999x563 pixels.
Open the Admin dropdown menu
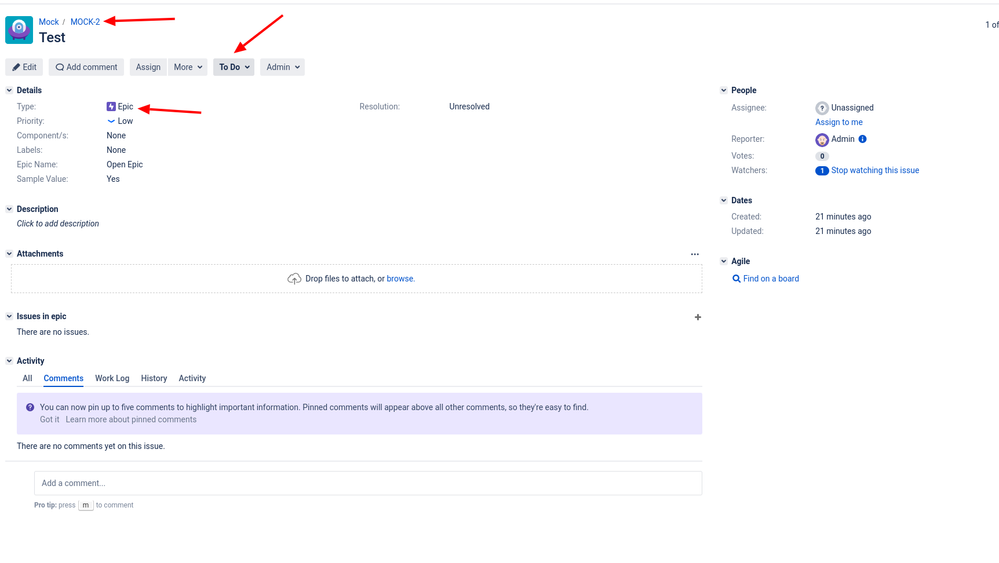(x=282, y=67)
